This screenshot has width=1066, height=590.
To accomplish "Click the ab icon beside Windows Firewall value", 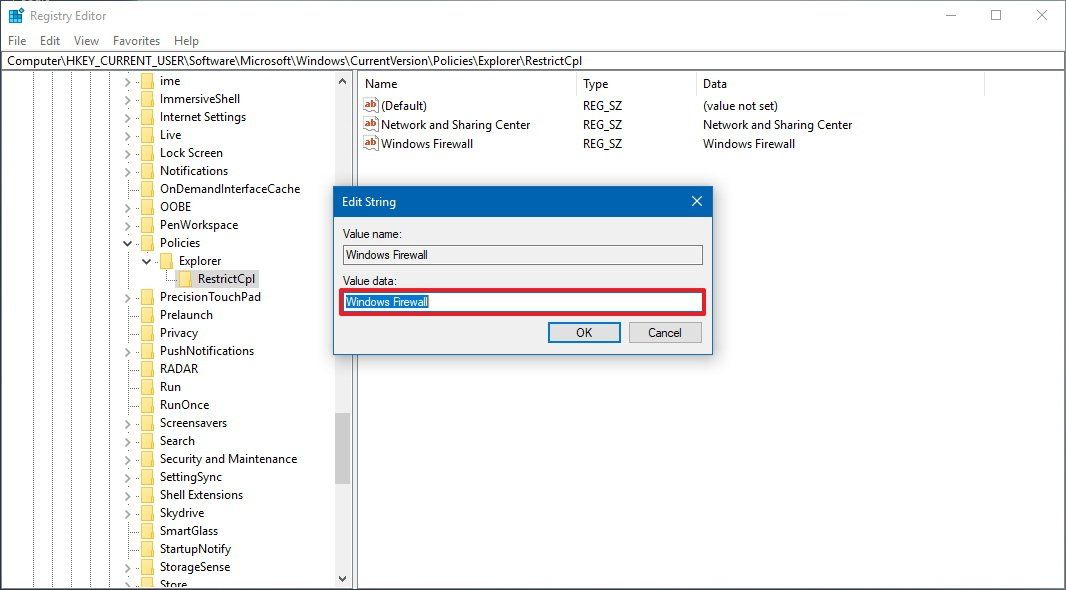I will pyautogui.click(x=371, y=143).
